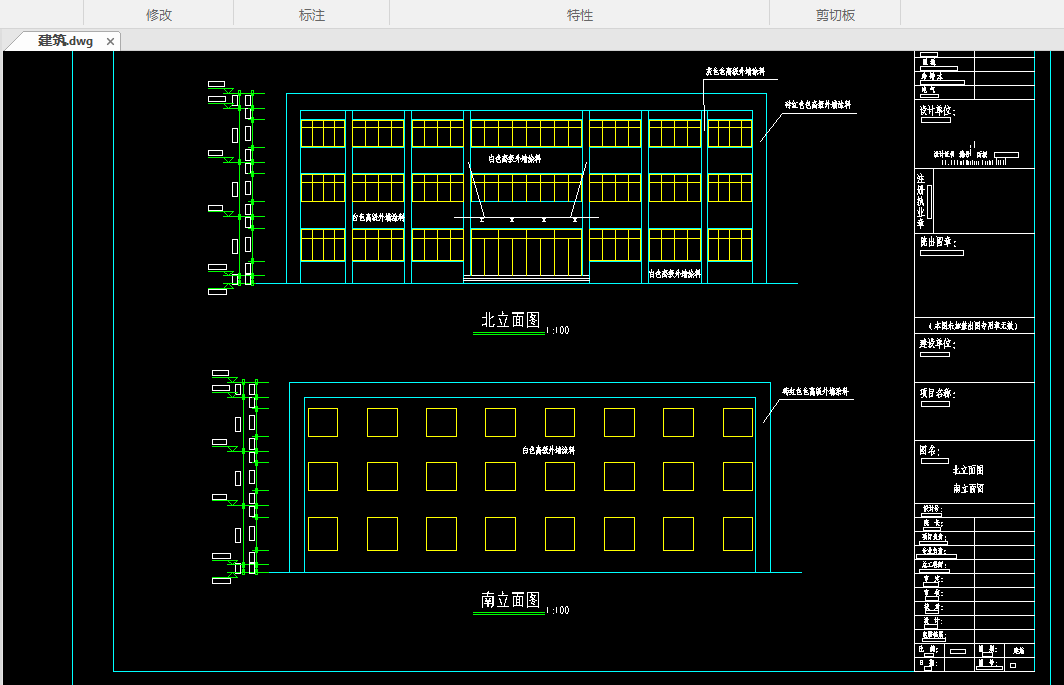The image size is (1064, 685).
Task: Select the 南立面图 entry in title block
Action: tap(968, 488)
